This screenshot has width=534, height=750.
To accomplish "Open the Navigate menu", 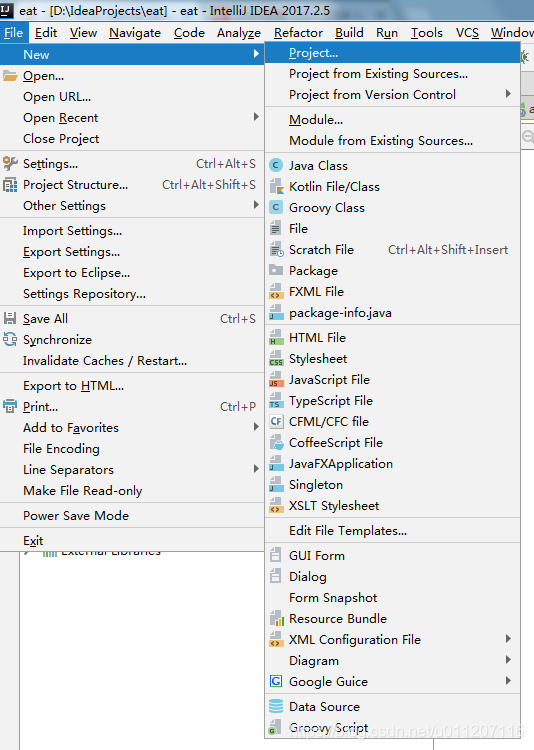I will (135, 33).
